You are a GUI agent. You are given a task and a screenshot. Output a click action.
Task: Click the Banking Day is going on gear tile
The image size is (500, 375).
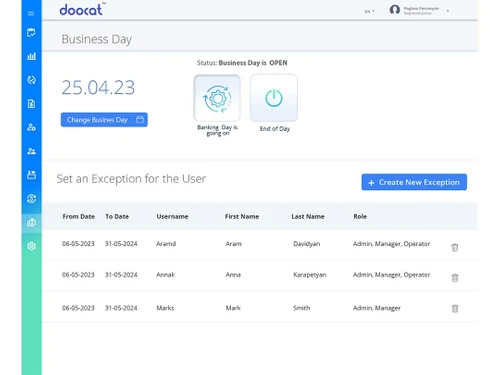coord(217,98)
